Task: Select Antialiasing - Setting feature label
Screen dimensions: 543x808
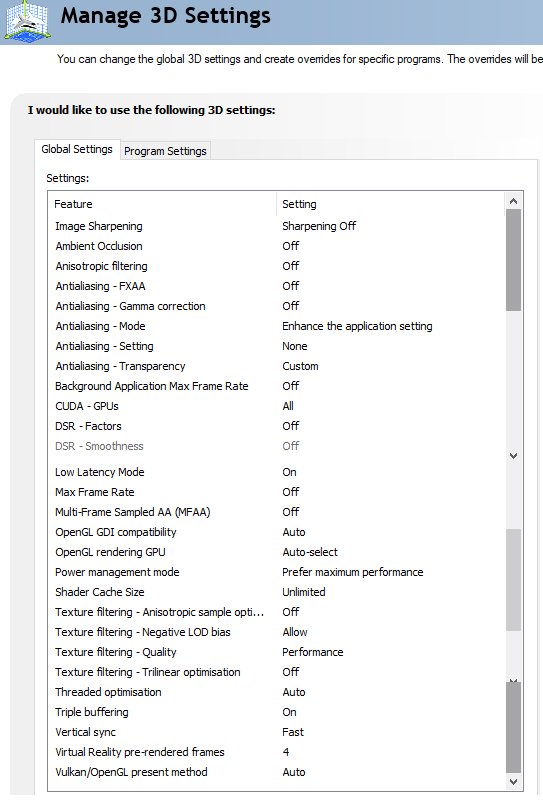Action: point(105,346)
